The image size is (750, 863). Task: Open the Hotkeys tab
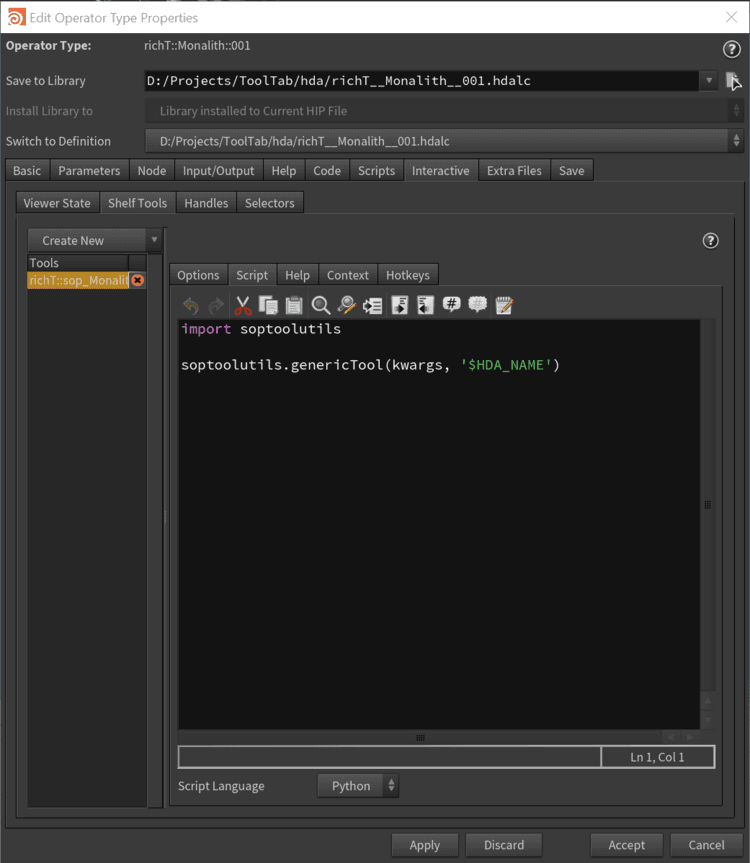(407, 275)
